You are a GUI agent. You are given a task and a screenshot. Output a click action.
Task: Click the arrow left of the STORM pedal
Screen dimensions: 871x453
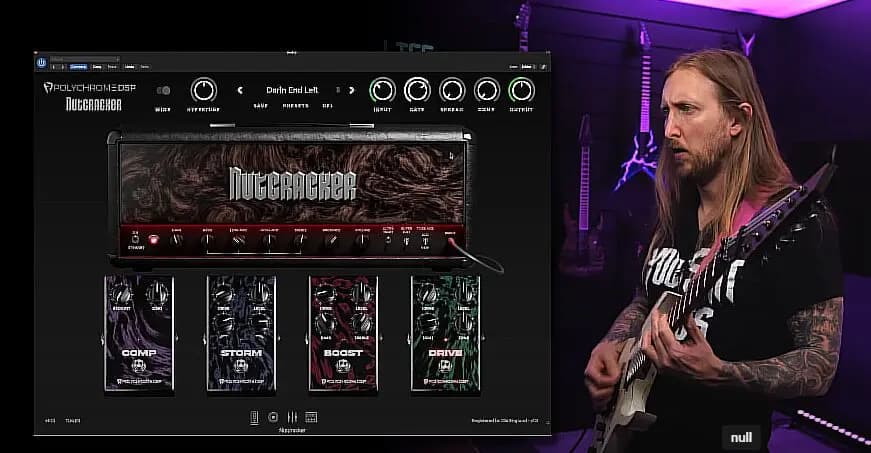point(204,338)
